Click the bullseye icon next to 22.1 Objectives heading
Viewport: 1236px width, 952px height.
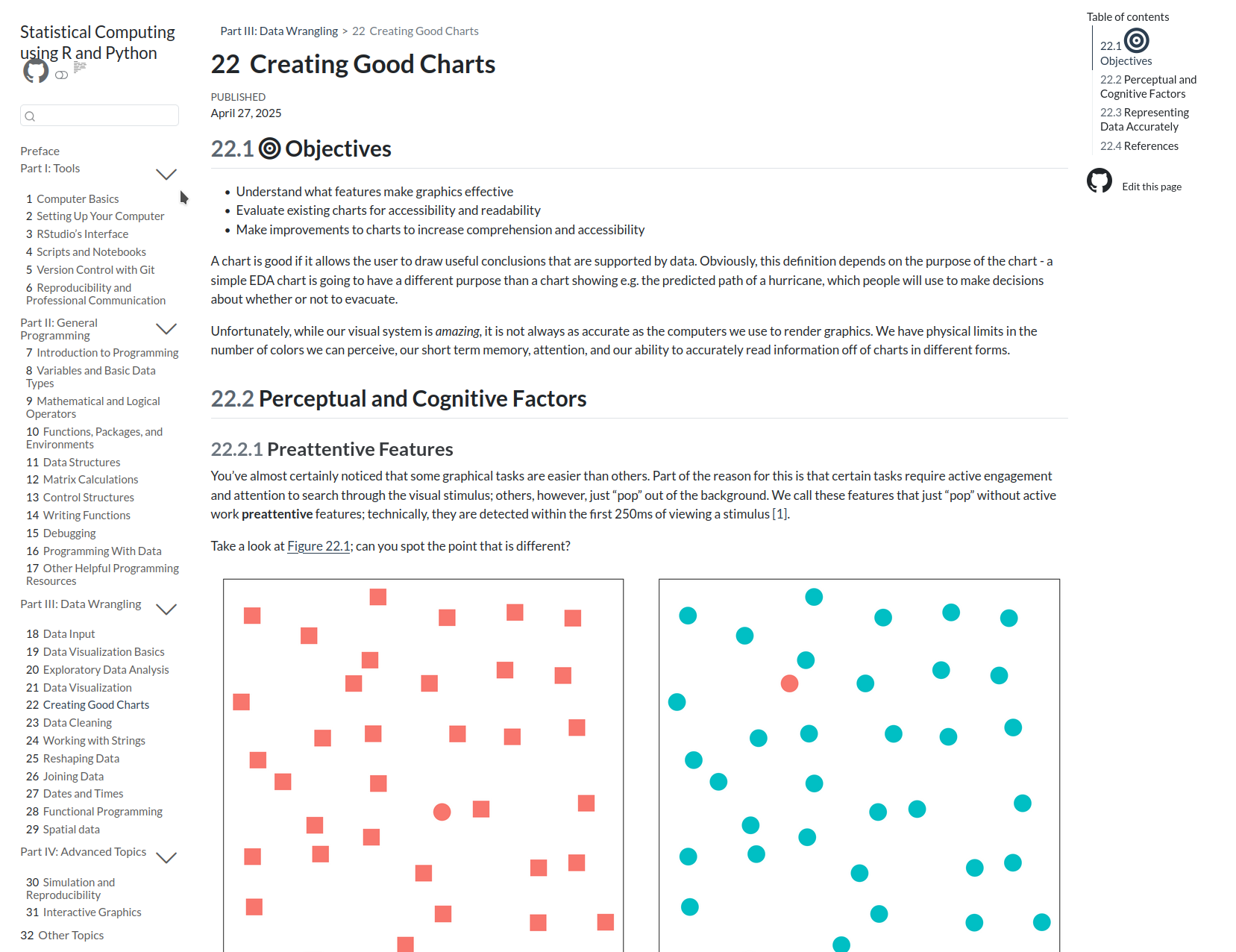pyautogui.click(x=269, y=148)
